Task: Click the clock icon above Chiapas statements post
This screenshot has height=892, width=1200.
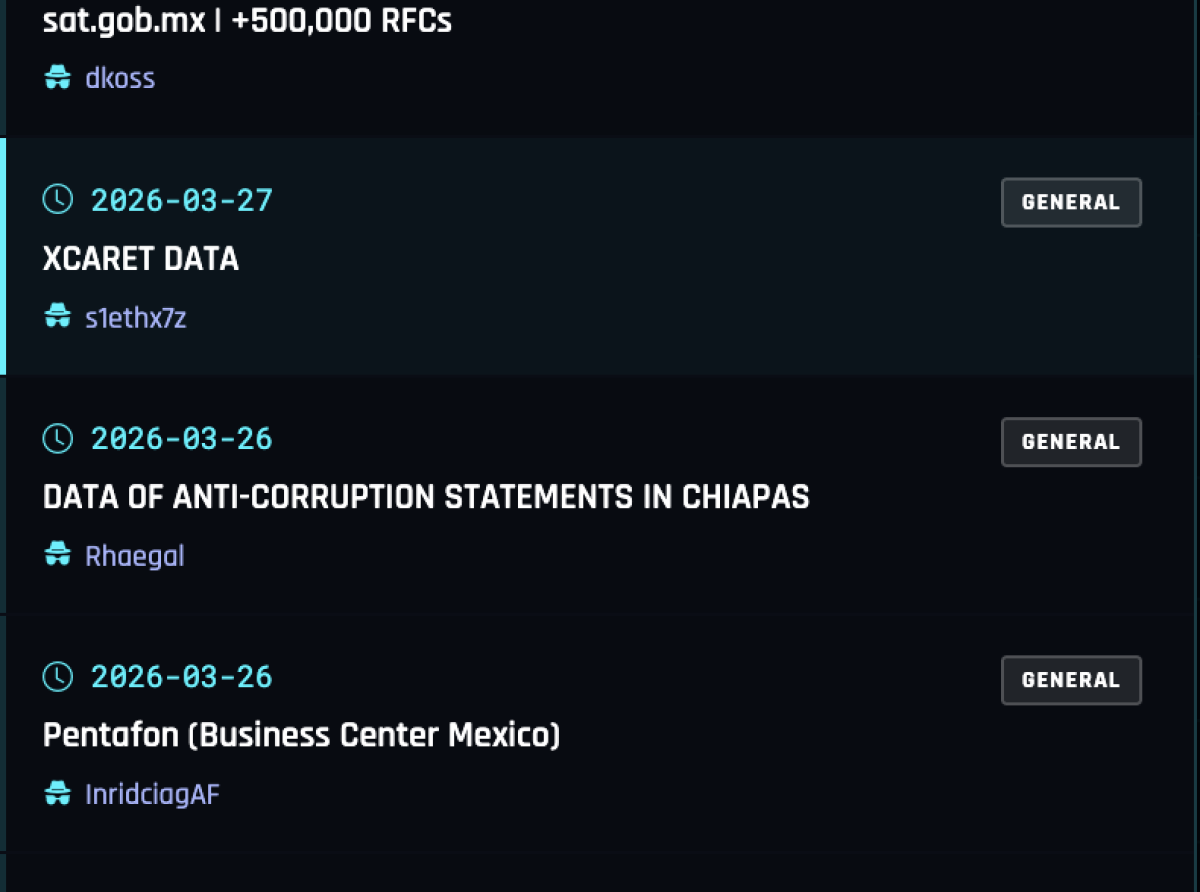Action: coord(58,438)
